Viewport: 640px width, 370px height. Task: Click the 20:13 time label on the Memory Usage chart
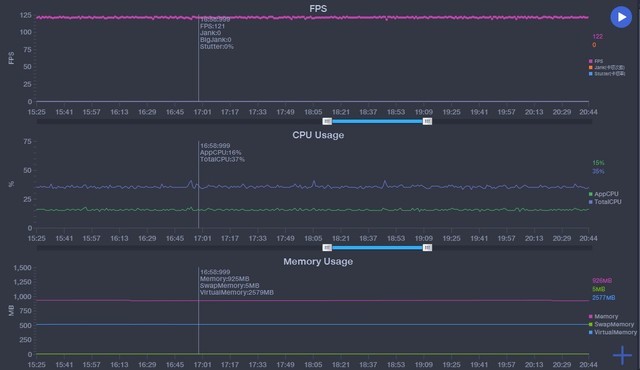click(534, 365)
